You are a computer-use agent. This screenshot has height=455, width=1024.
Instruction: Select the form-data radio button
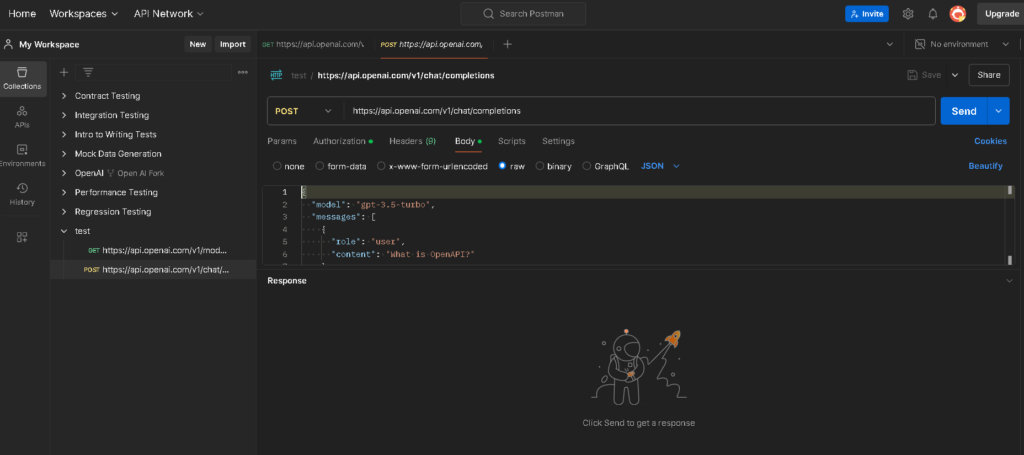point(320,166)
